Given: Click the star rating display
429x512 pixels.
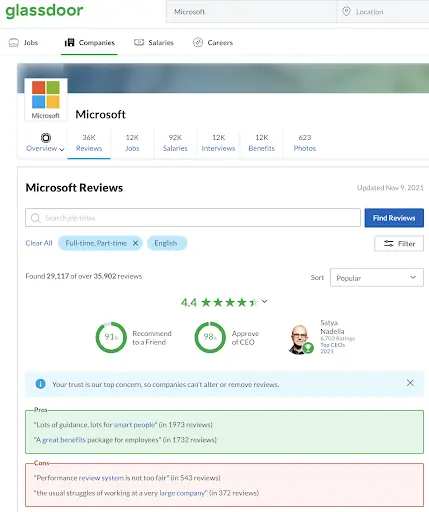Looking at the screenshot, I should pyautogui.click(x=230, y=302).
